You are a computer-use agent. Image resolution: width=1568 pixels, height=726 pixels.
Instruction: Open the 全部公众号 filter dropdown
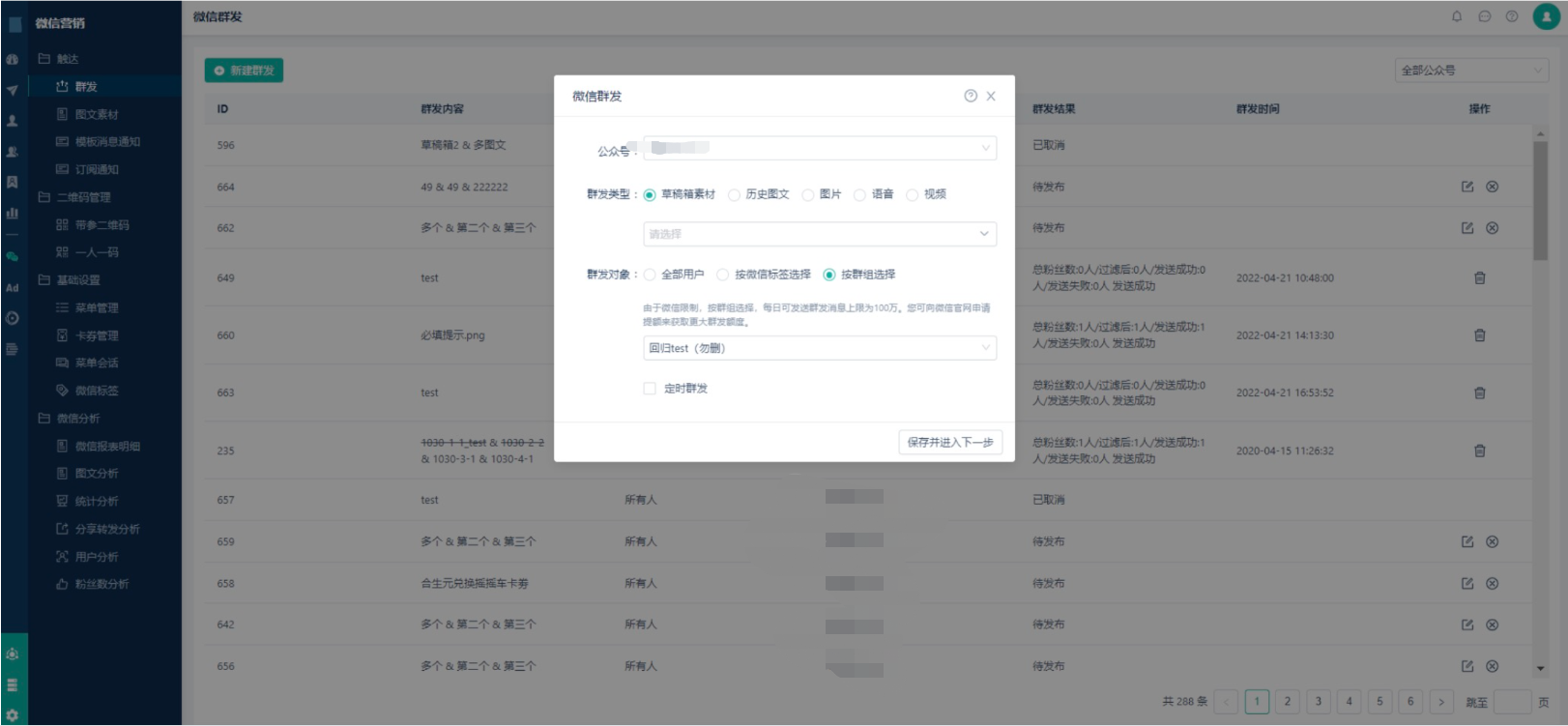coord(1471,71)
